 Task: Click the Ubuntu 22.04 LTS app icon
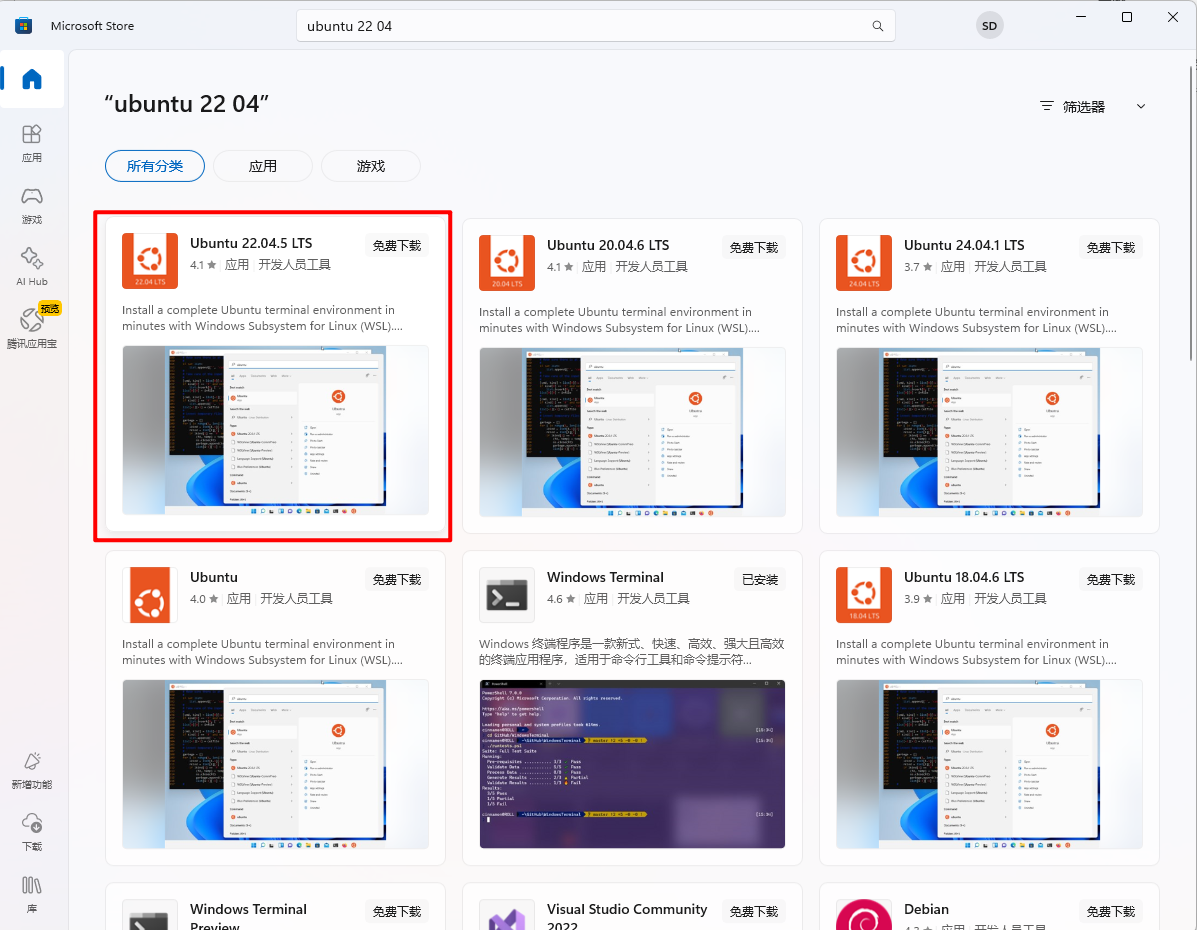coord(150,260)
